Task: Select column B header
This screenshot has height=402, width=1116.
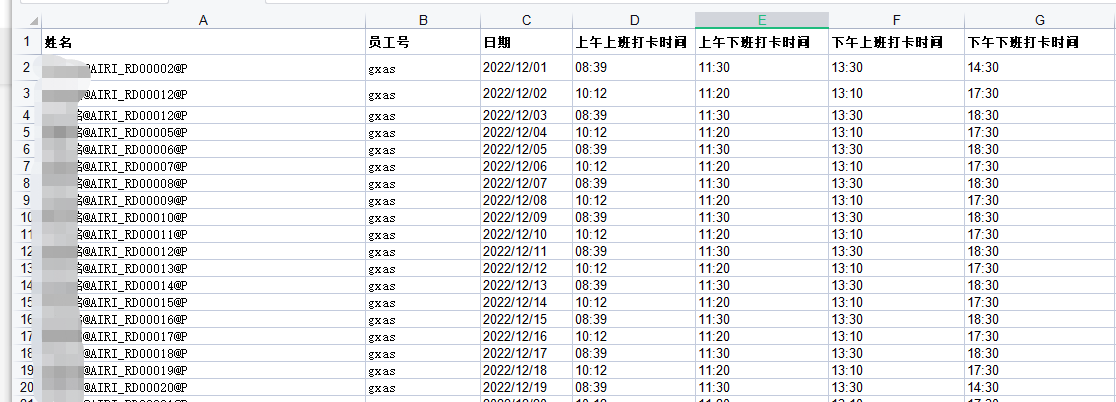Action: [x=423, y=21]
